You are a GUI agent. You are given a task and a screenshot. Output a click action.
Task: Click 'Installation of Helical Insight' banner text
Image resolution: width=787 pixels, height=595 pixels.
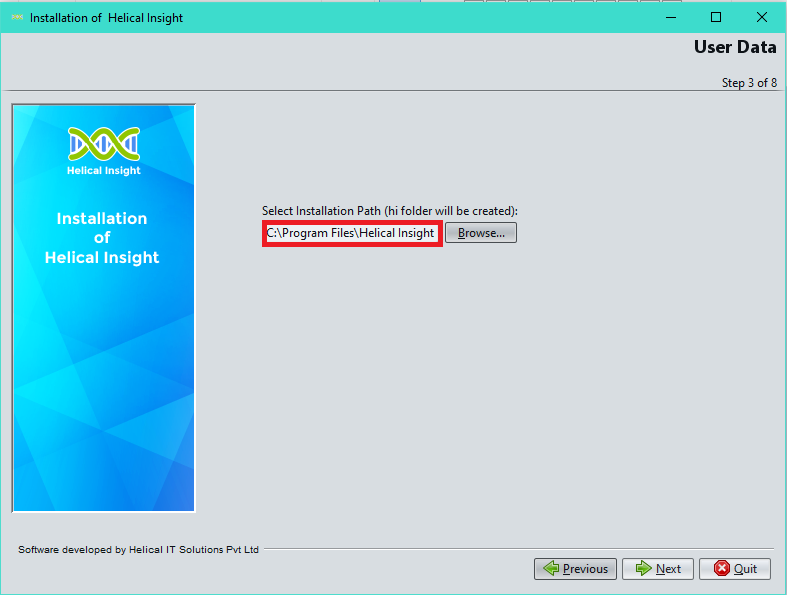(x=102, y=237)
